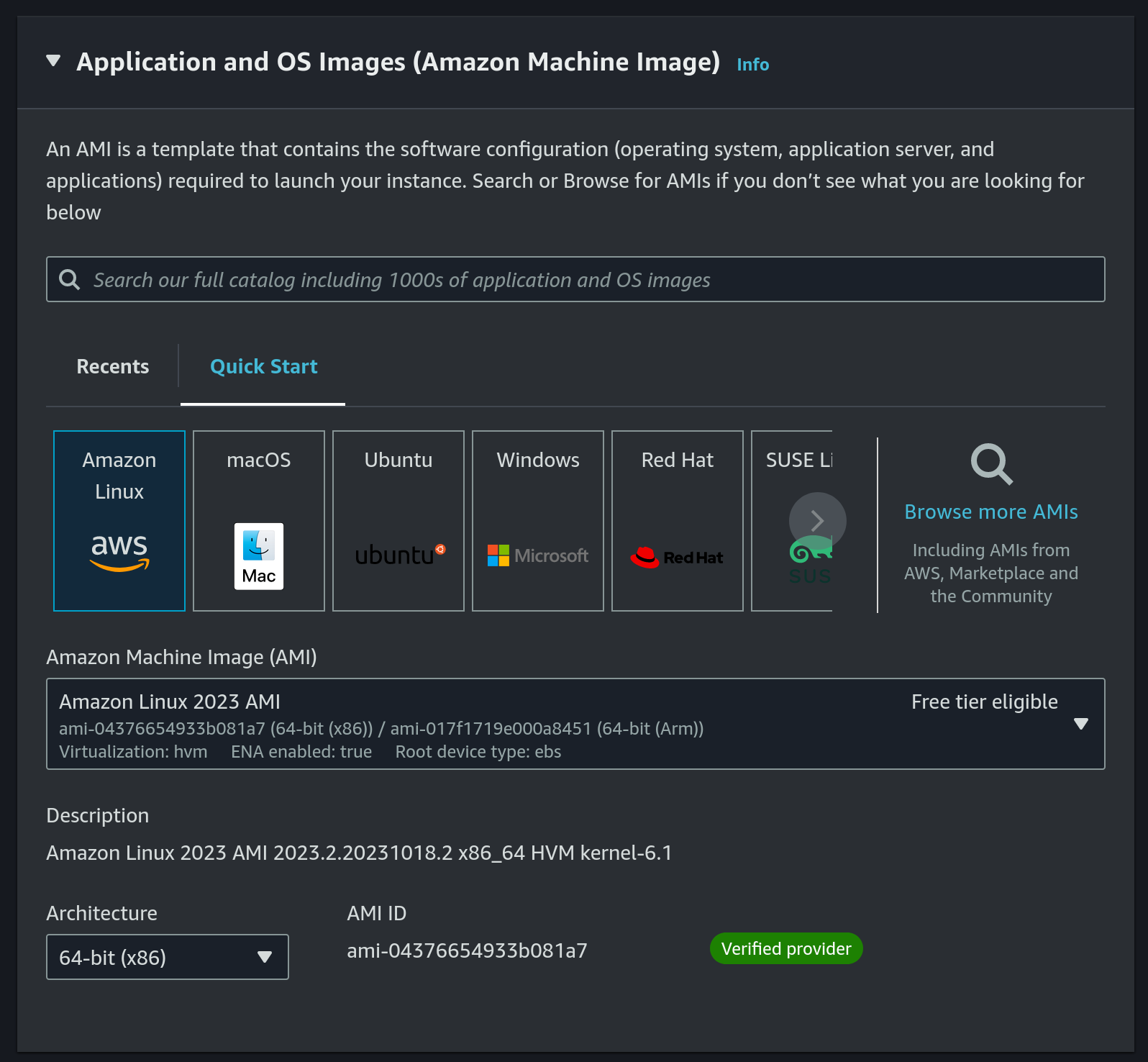The height and width of the screenshot is (1062, 1148).
Task: Open the Architecture 64-bit (x86) dropdown
Action: click(x=168, y=957)
